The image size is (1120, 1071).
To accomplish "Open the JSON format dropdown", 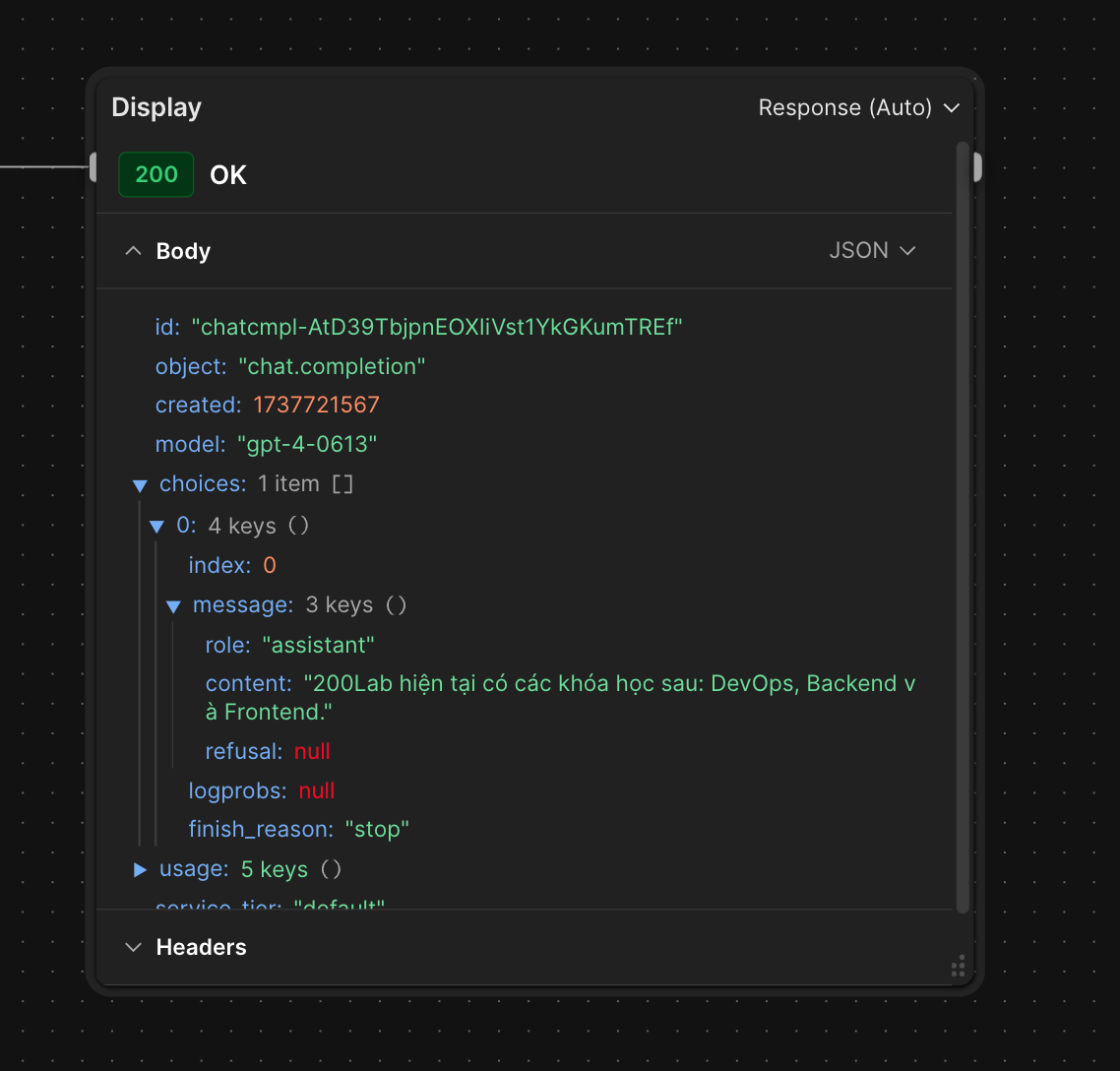I will point(872,250).
